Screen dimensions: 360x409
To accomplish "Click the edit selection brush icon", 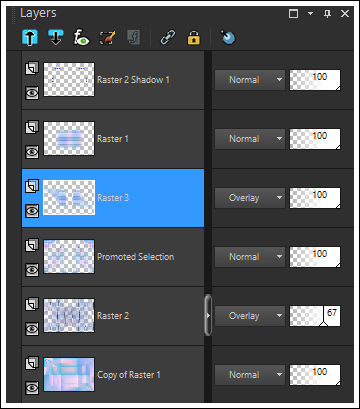I will 108,37.
